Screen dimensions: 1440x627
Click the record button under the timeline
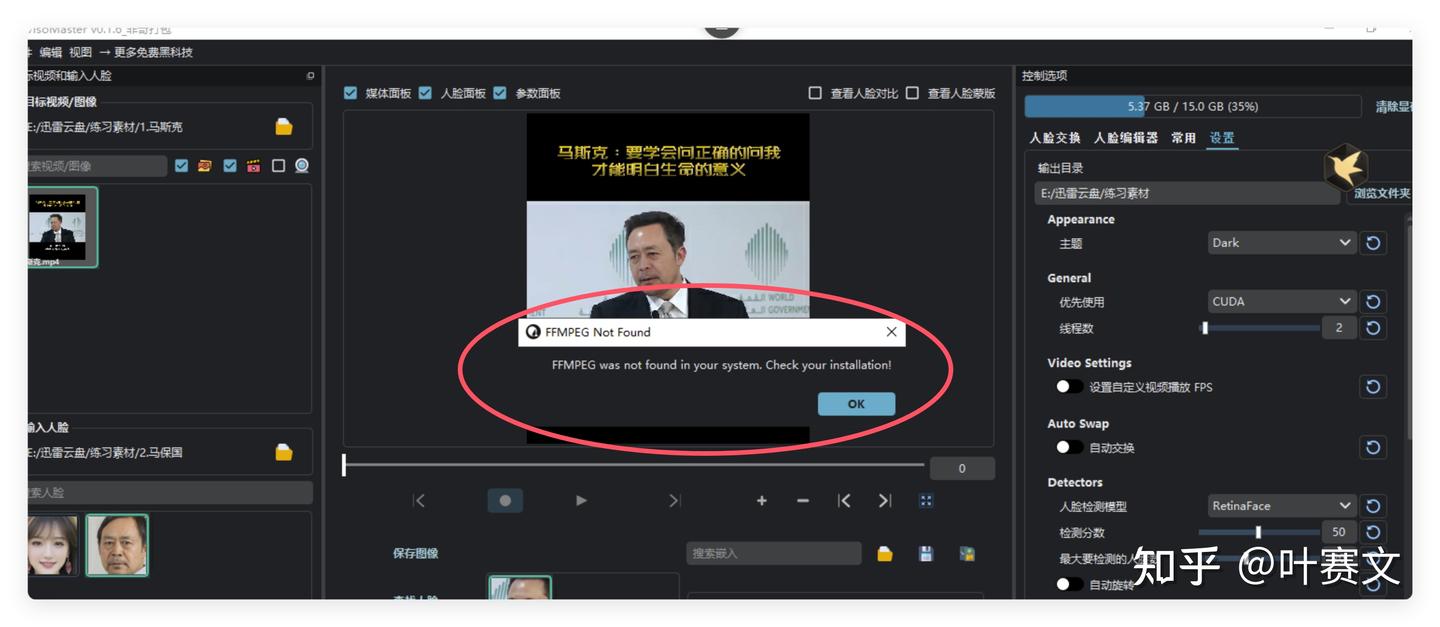[505, 500]
